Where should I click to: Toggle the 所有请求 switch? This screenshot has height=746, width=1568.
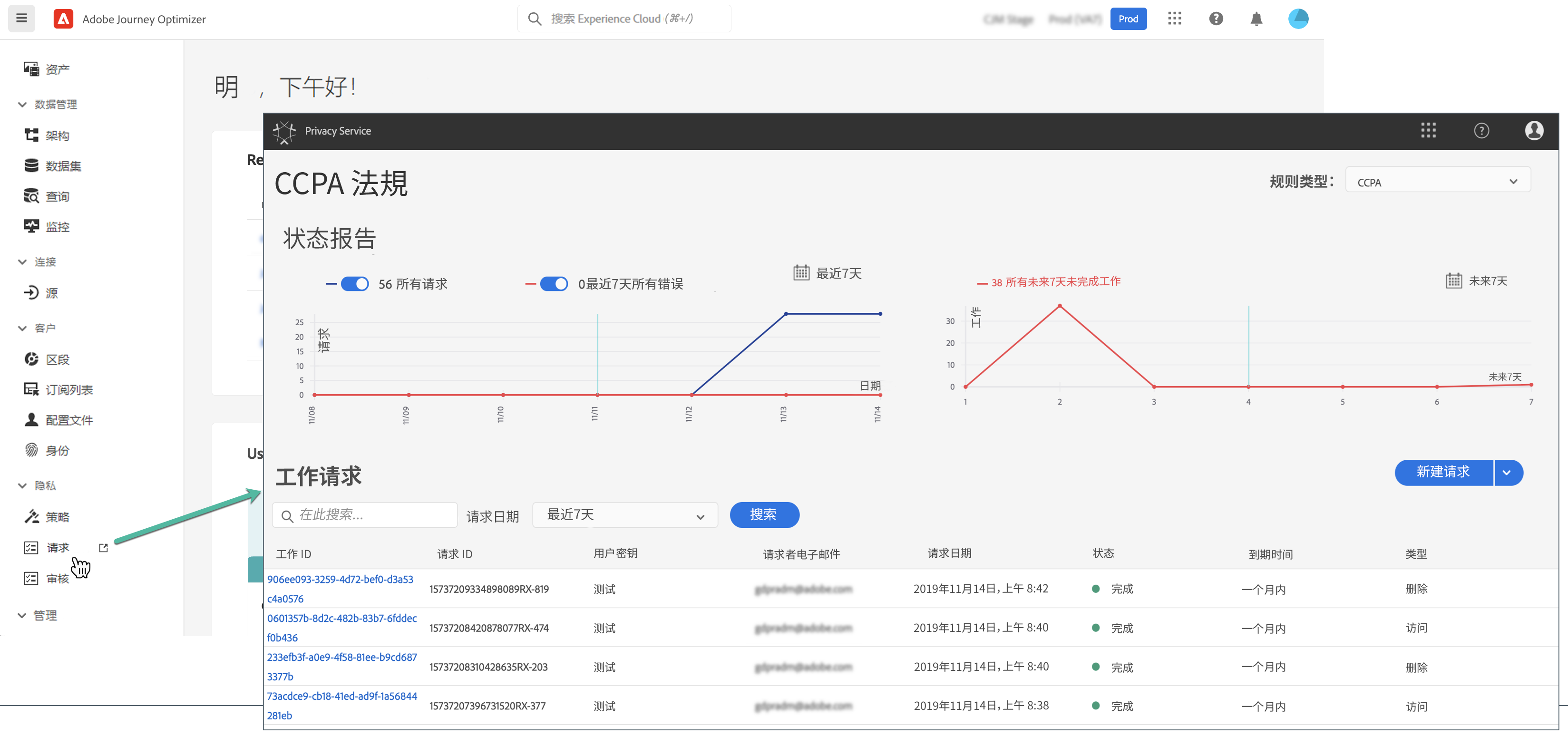354,284
